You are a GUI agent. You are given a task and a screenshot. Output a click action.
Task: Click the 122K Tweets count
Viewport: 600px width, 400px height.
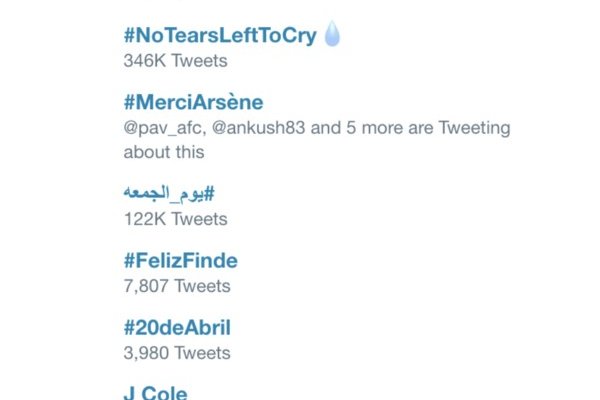click(x=175, y=219)
